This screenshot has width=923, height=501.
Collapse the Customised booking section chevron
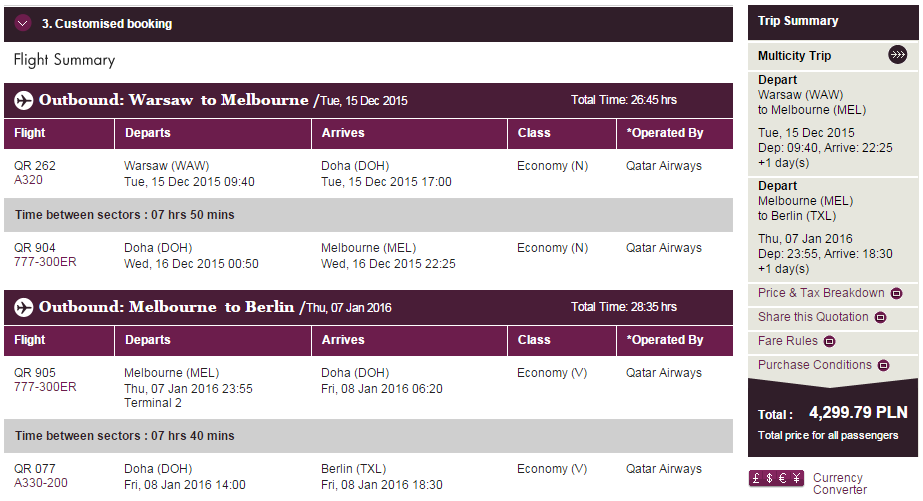click(23, 24)
